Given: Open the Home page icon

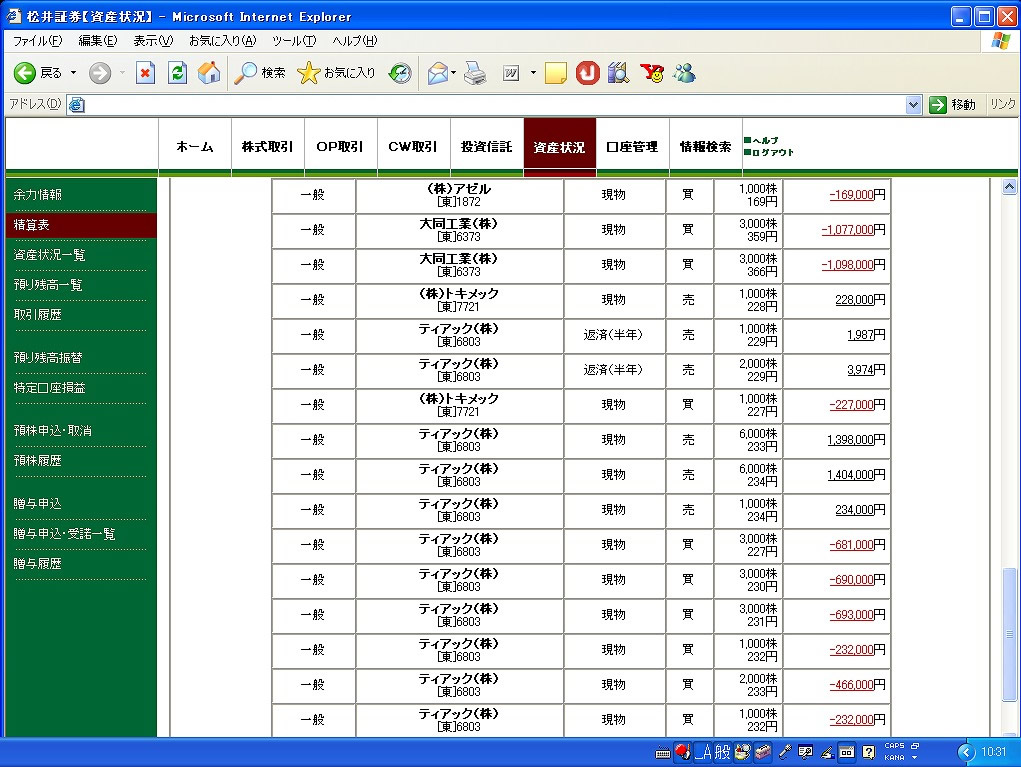Looking at the screenshot, I should point(209,73).
